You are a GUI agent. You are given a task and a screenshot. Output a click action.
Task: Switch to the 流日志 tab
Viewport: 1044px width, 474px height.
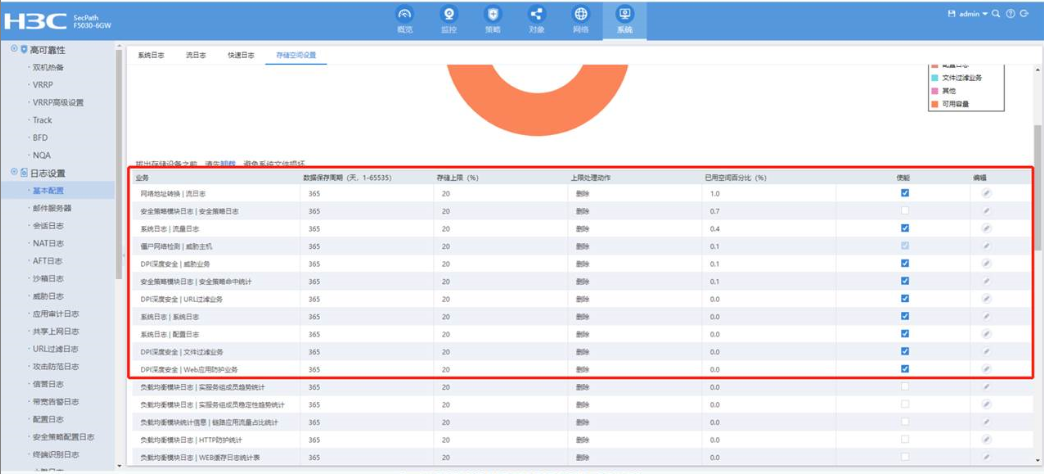(196, 55)
